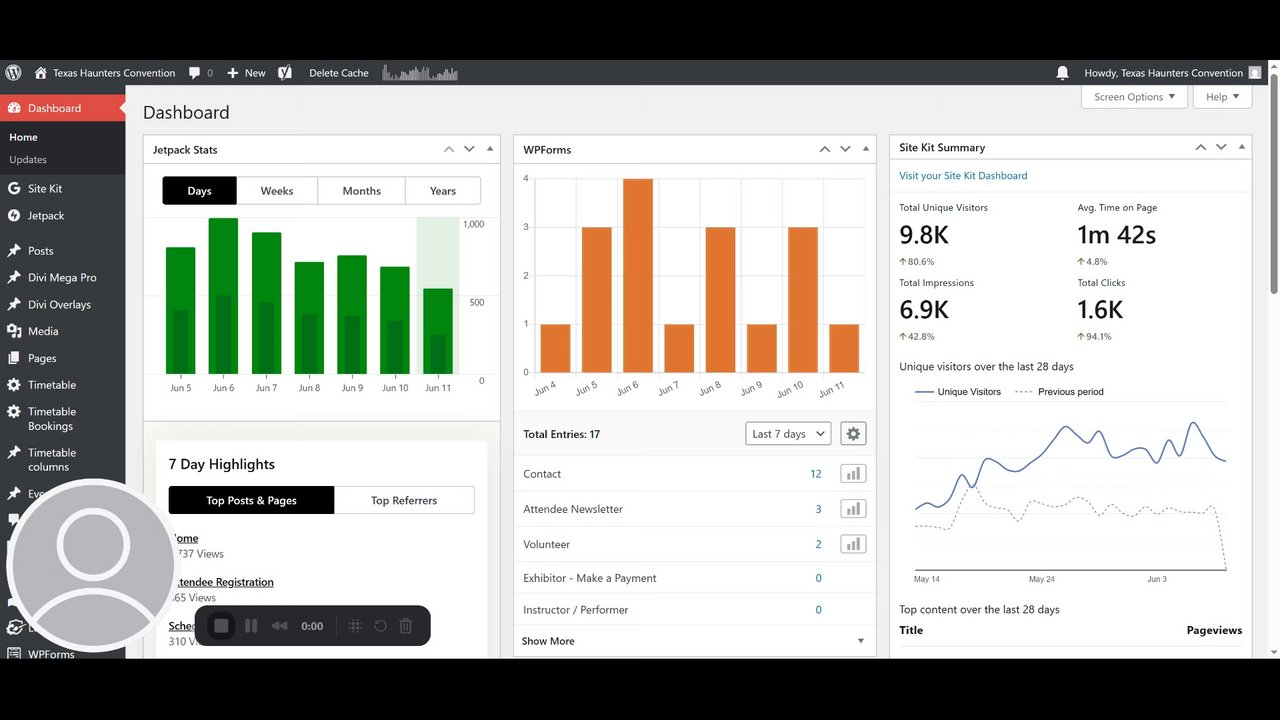This screenshot has height=720, width=1280.
Task: Click the Previous period legend entry
Action: tap(1059, 392)
